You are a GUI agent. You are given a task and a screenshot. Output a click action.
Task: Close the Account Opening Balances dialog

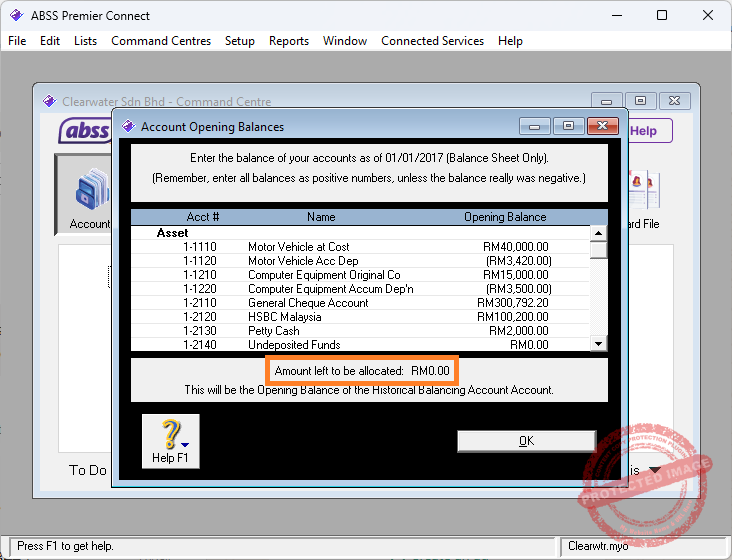(x=603, y=126)
